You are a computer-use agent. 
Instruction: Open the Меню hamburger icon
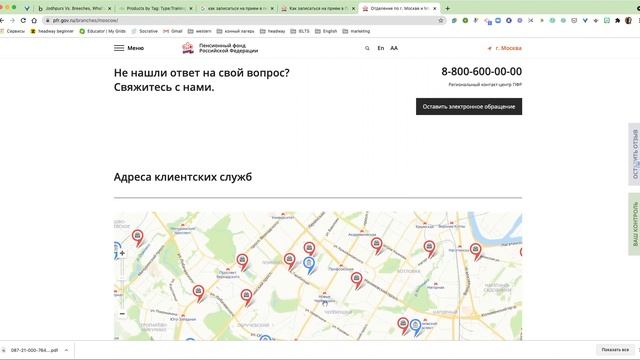click(119, 48)
